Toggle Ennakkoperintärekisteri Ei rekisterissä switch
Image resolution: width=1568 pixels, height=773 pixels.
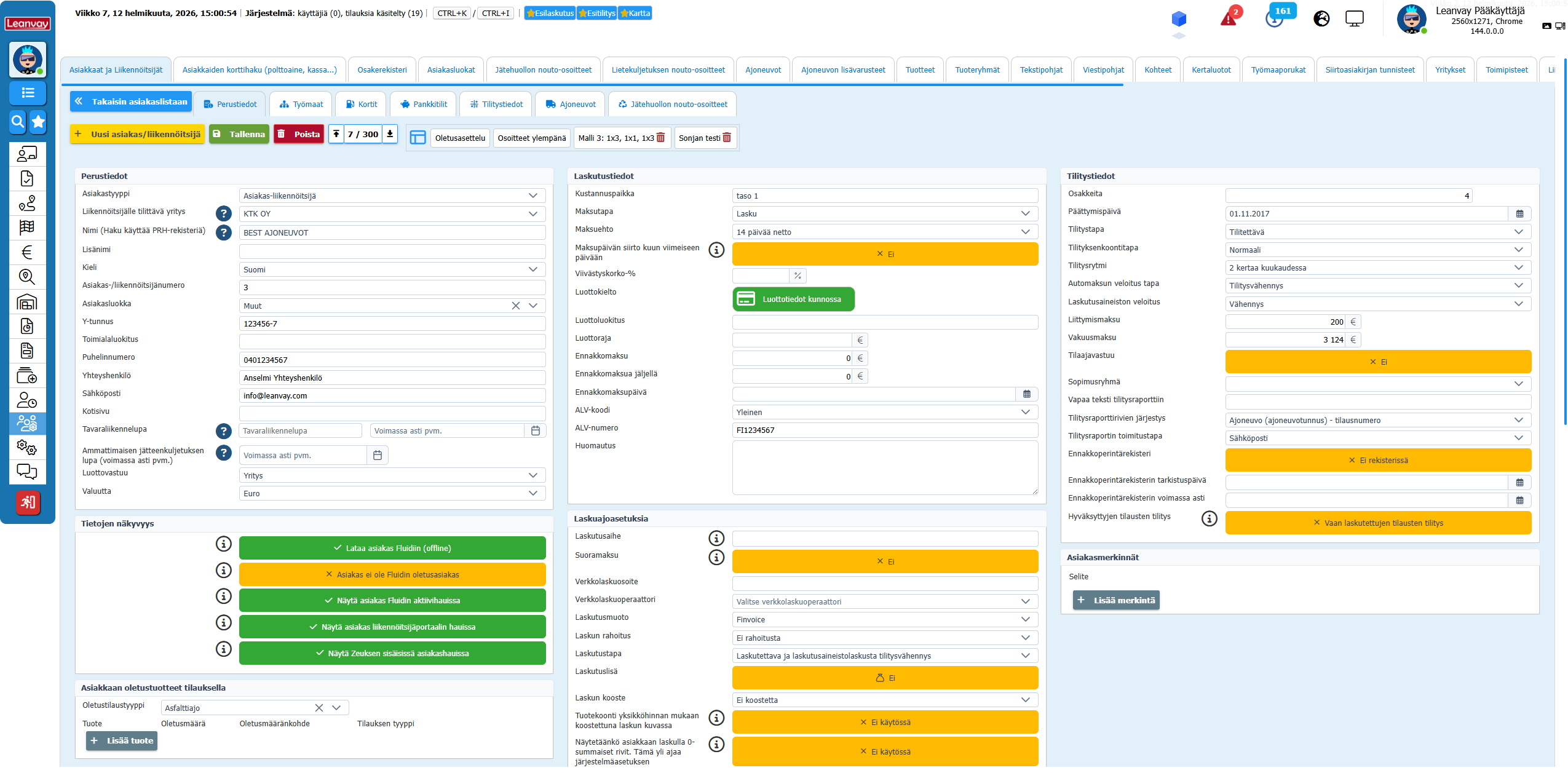pyautogui.click(x=1377, y=460)
